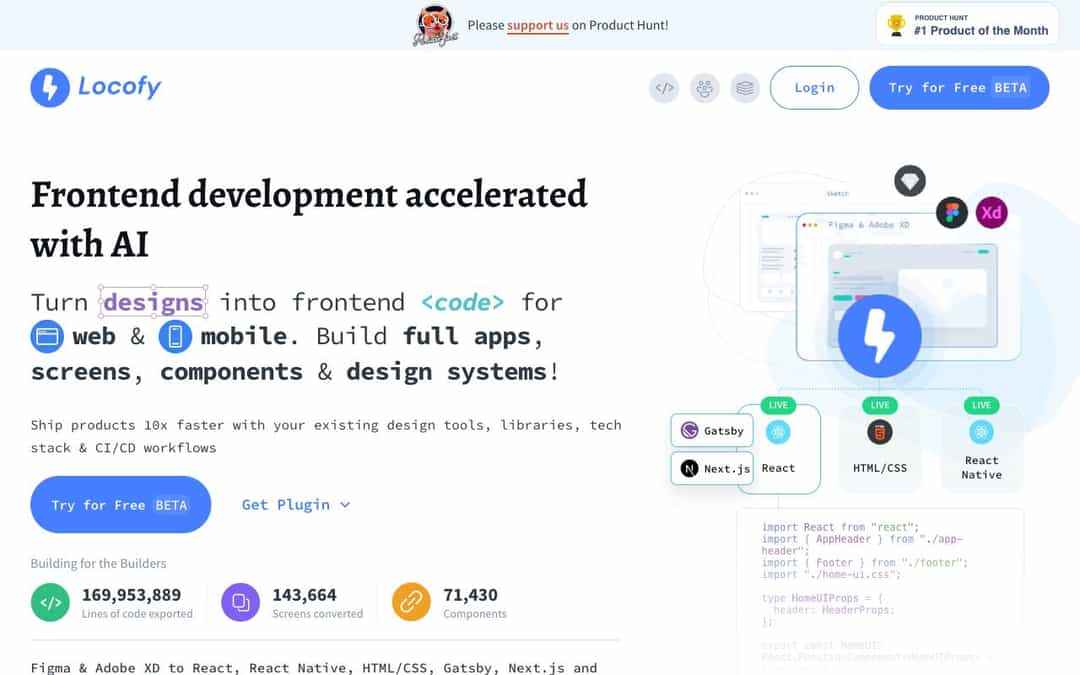Select the Next.js framework chip
This screenshot has height=675, width=1080.
coord(712,468)
